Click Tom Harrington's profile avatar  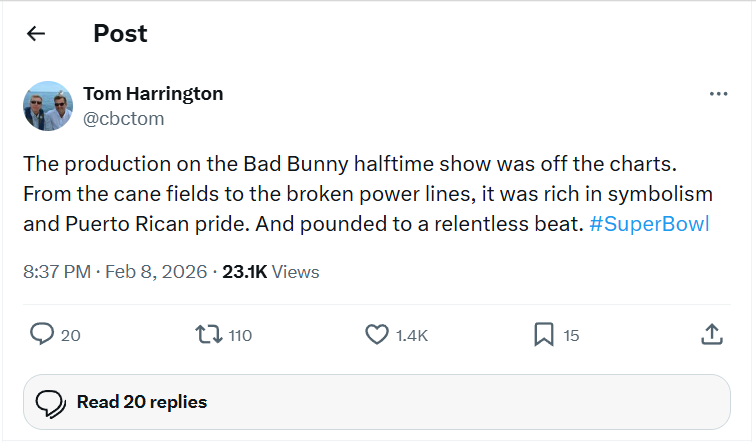tap(48, 106)
